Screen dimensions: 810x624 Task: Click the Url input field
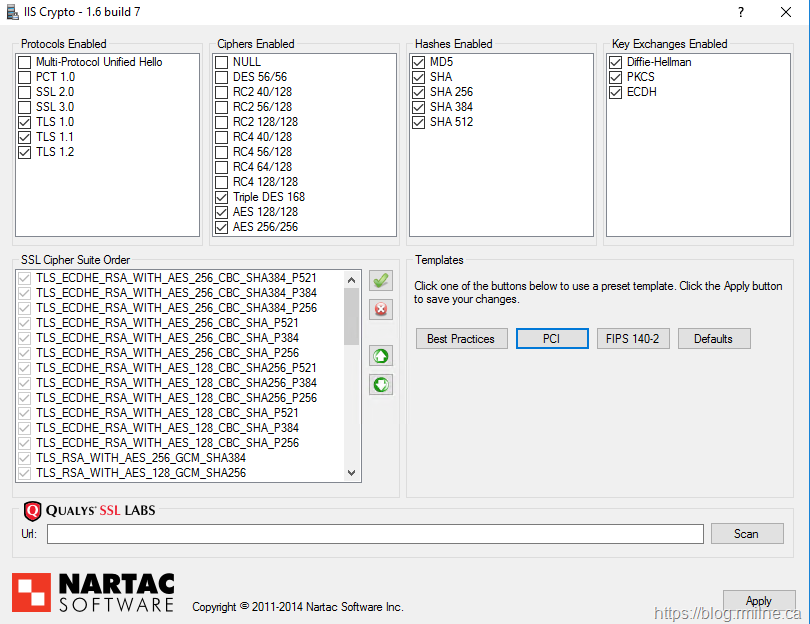point(375,534)
